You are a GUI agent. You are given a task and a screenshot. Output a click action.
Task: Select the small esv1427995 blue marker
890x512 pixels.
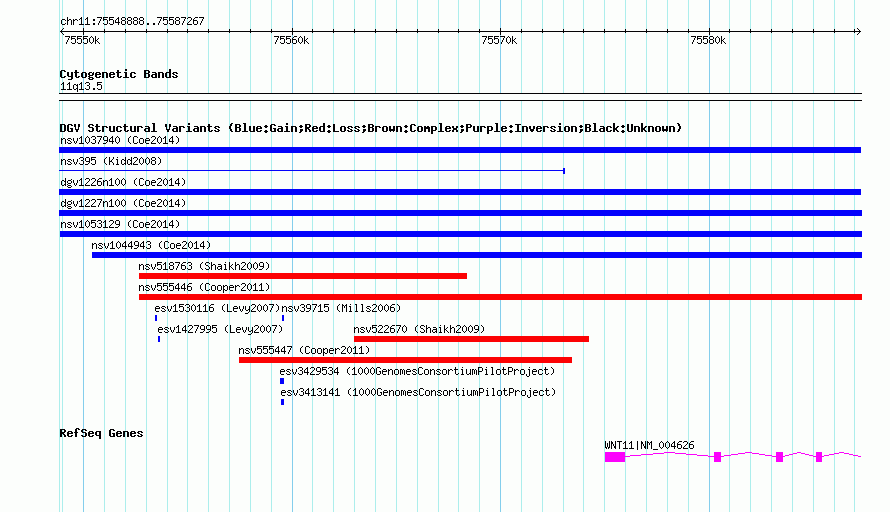tap(159, 339)
